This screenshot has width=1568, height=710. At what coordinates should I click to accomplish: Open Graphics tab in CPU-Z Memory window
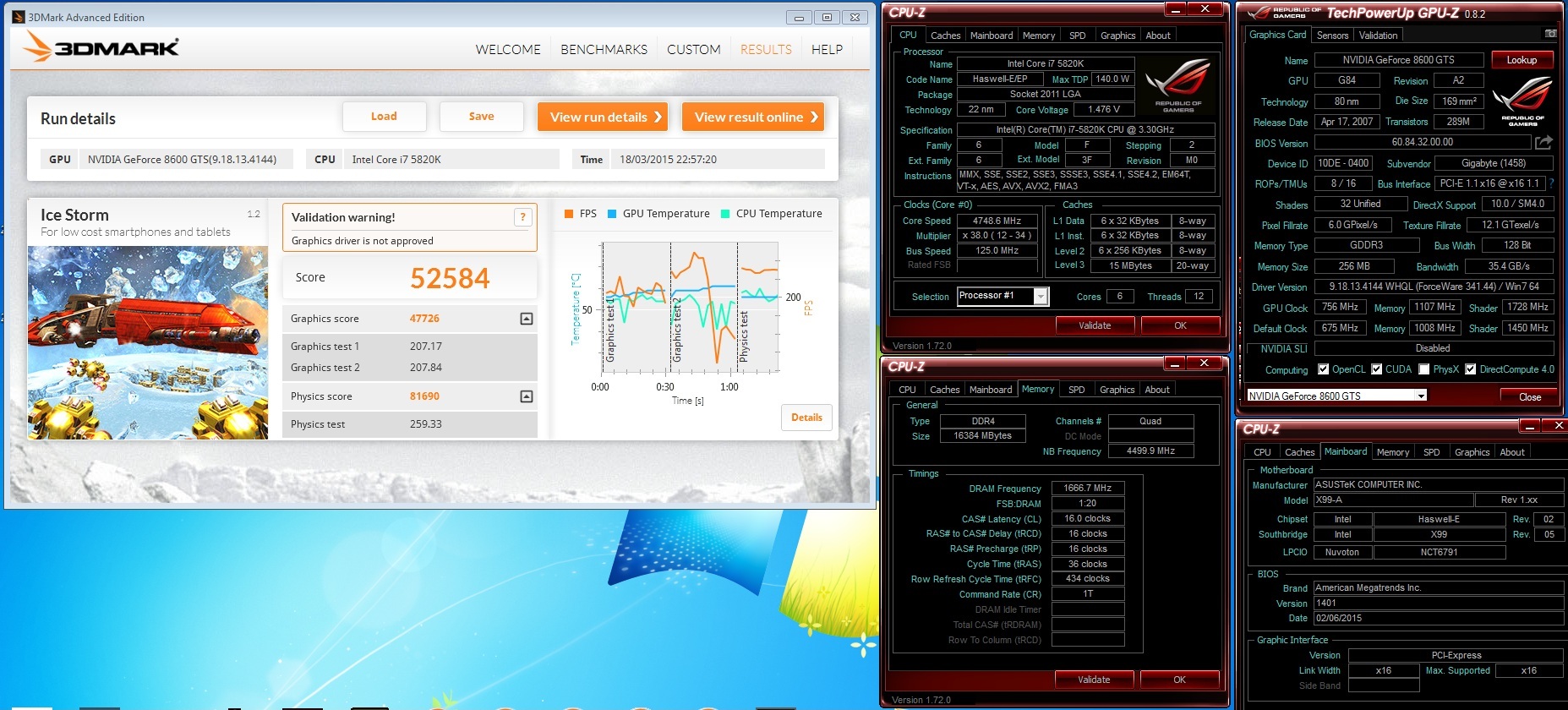[x=1117, y=390]
